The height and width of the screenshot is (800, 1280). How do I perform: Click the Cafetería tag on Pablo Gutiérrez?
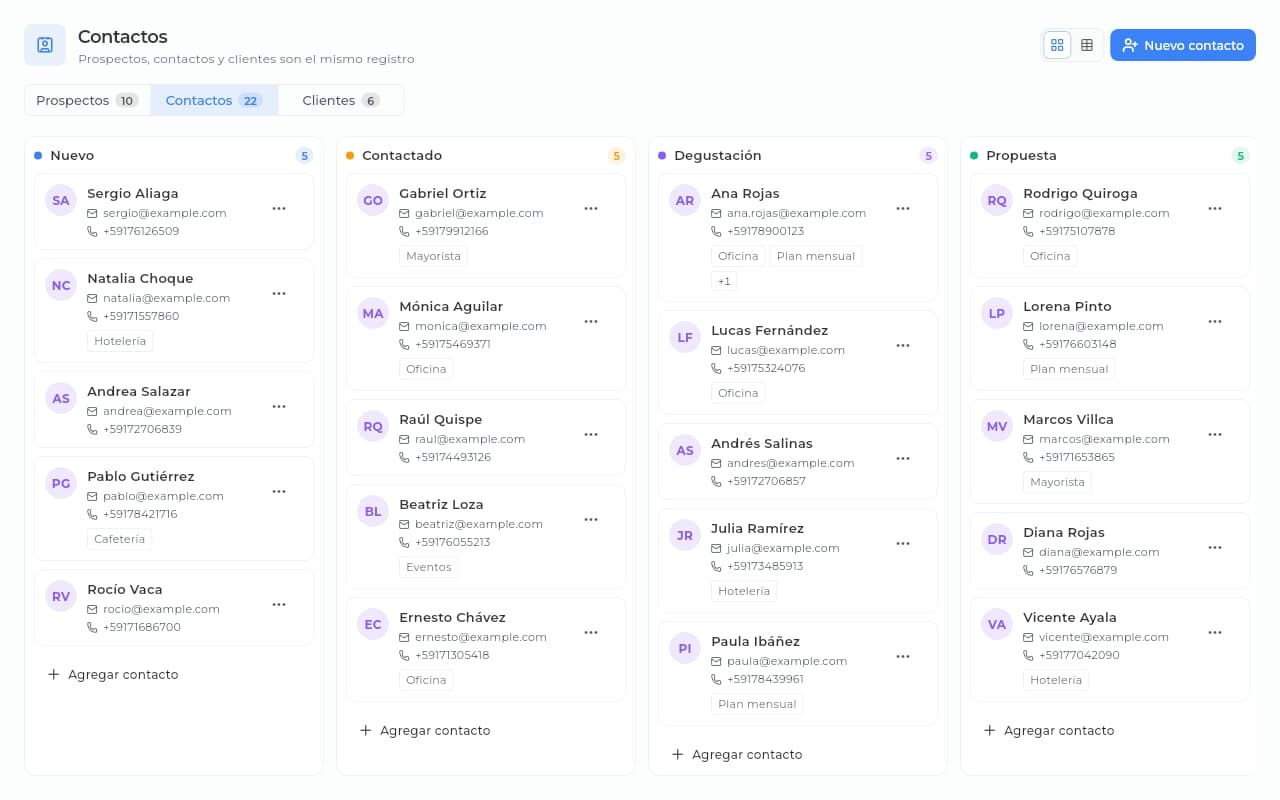(119, 539)
